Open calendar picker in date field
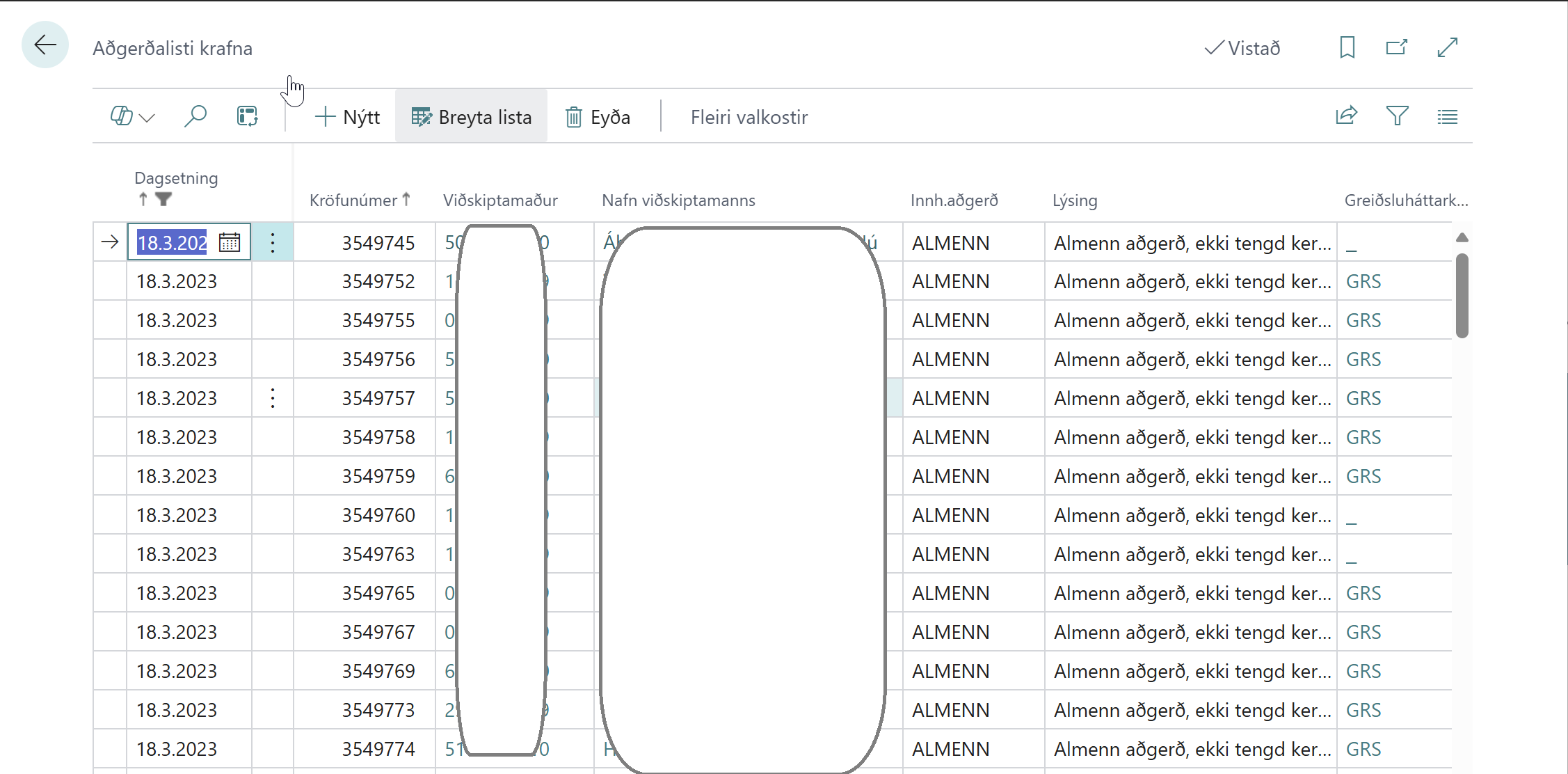This screenshot has height=774, width=1568. [x=230, y=242]
